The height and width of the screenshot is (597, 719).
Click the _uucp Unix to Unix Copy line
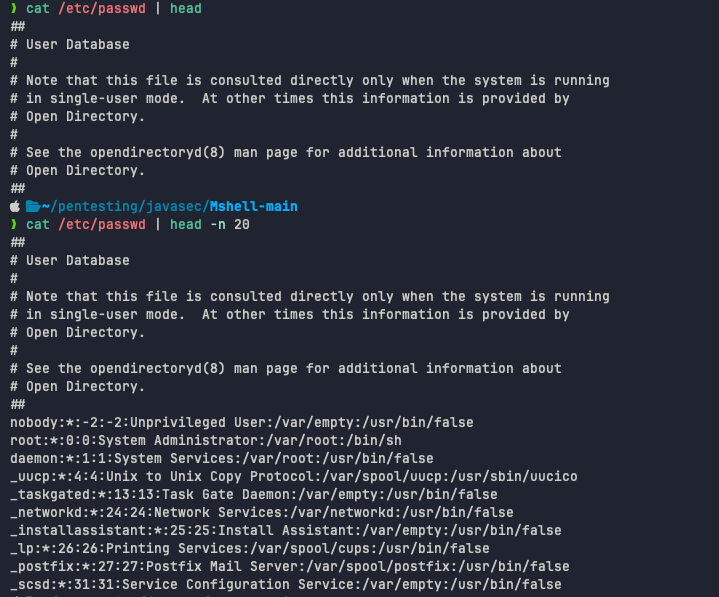pos(294,476)
